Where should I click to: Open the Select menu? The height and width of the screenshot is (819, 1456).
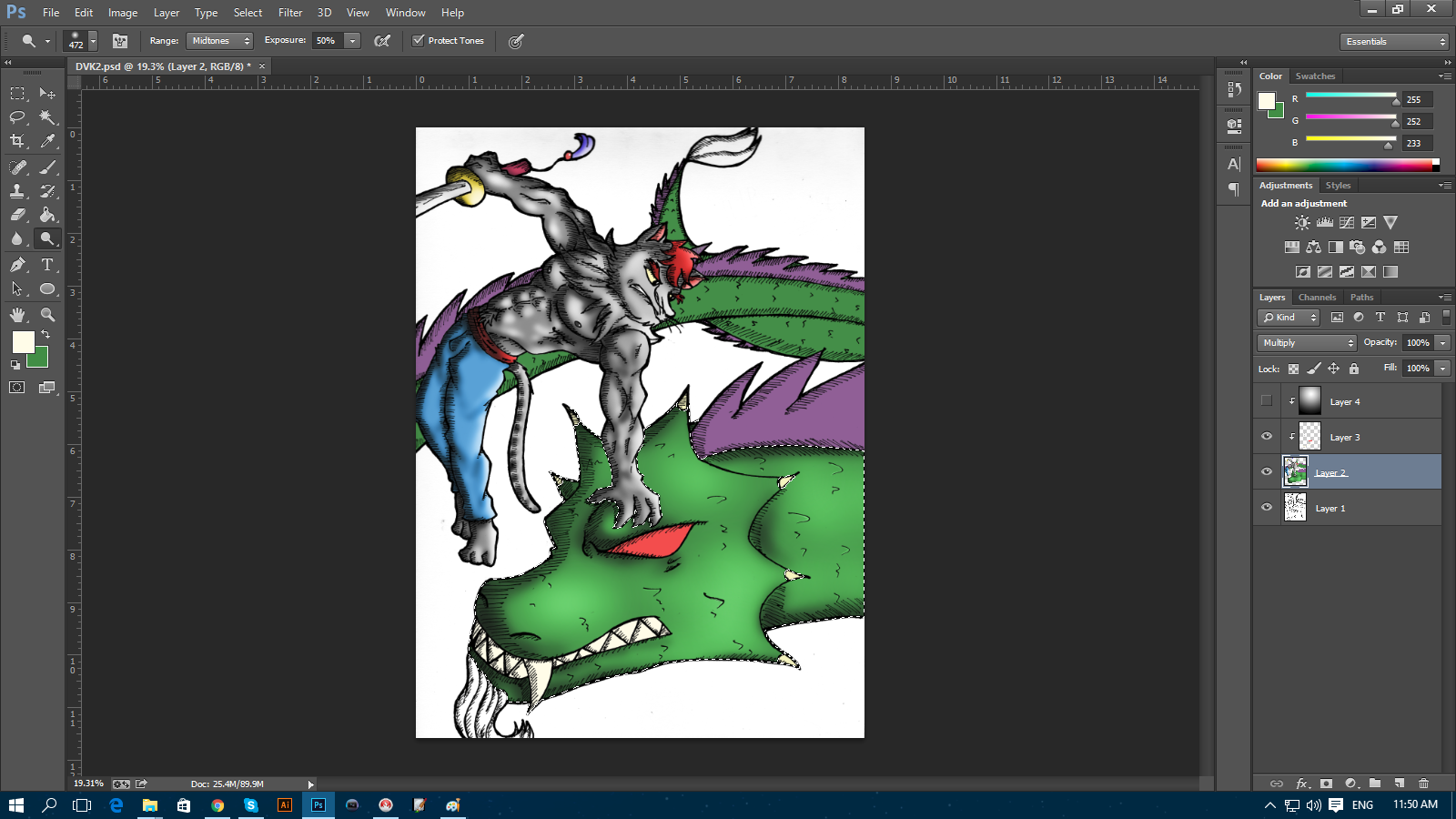point(248,13)
